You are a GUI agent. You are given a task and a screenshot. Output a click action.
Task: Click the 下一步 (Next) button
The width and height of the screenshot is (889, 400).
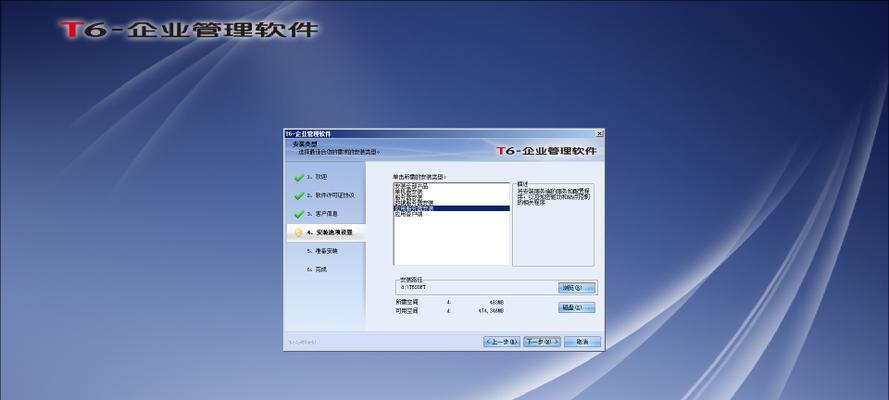(541, 342)
